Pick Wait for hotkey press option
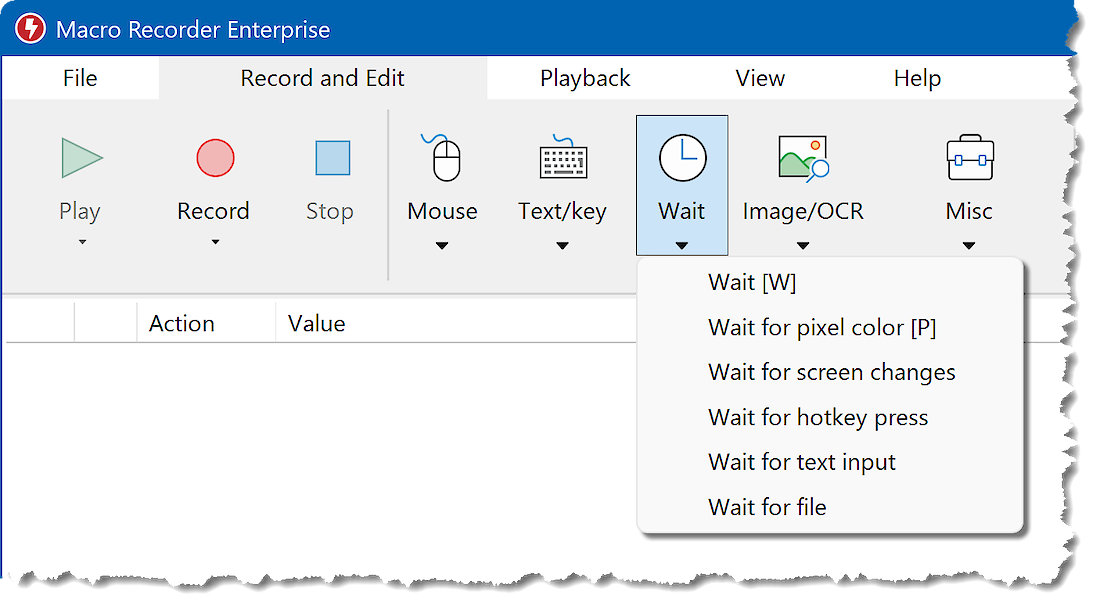 pos(818,417)
